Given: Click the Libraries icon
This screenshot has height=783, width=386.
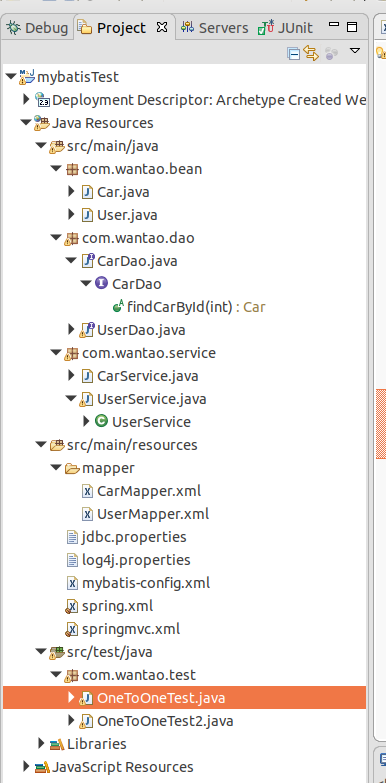Looking at the screenshot, I should tap(57, 744).
